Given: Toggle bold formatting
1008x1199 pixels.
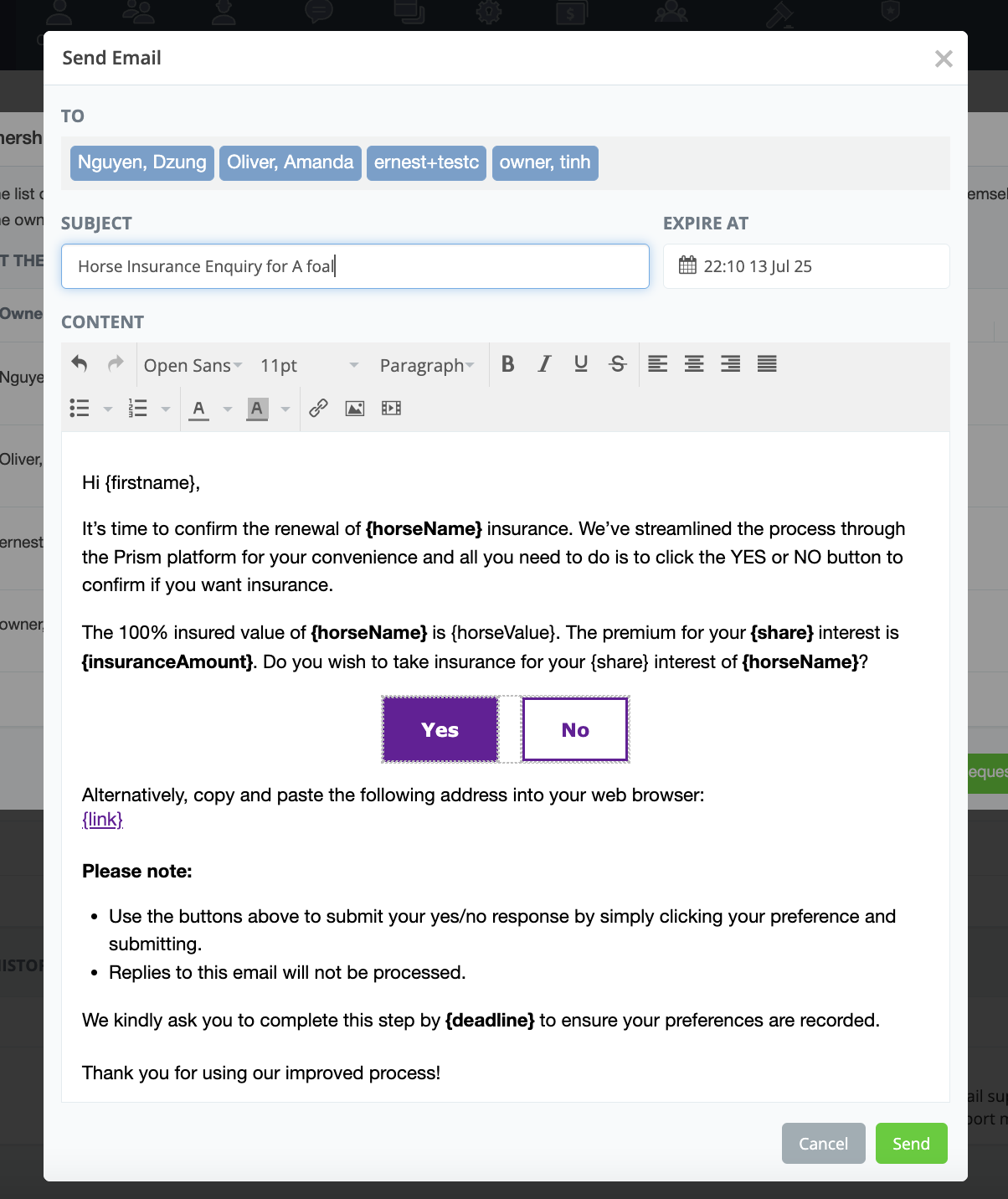Looking at the screenshot, I should point(507,364).
